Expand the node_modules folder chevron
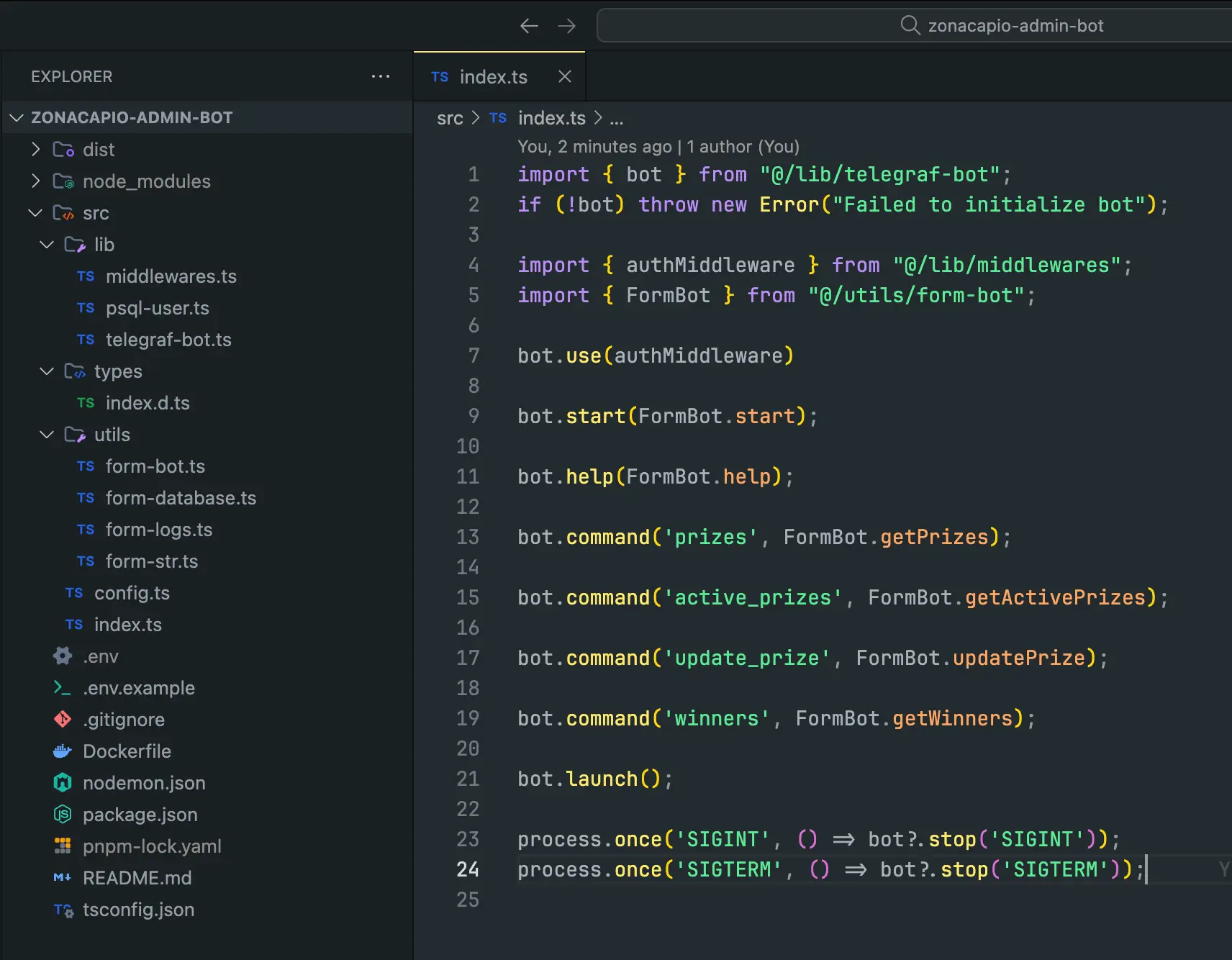The height and width of the screenshot is (960, 1232). (36, 181)
